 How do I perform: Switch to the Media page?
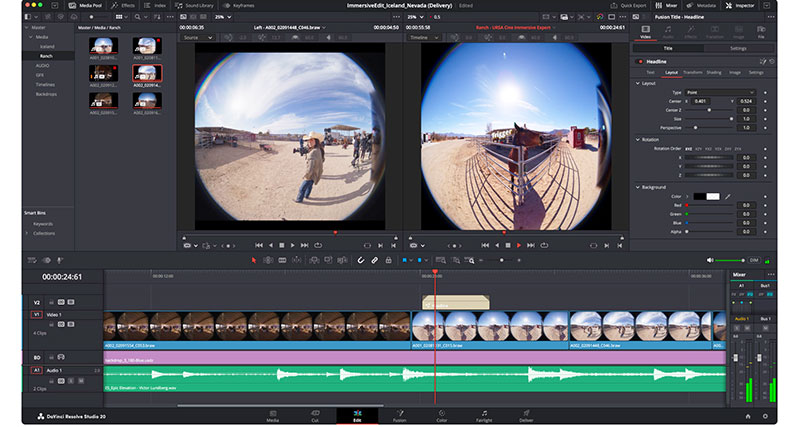(273, 416)
